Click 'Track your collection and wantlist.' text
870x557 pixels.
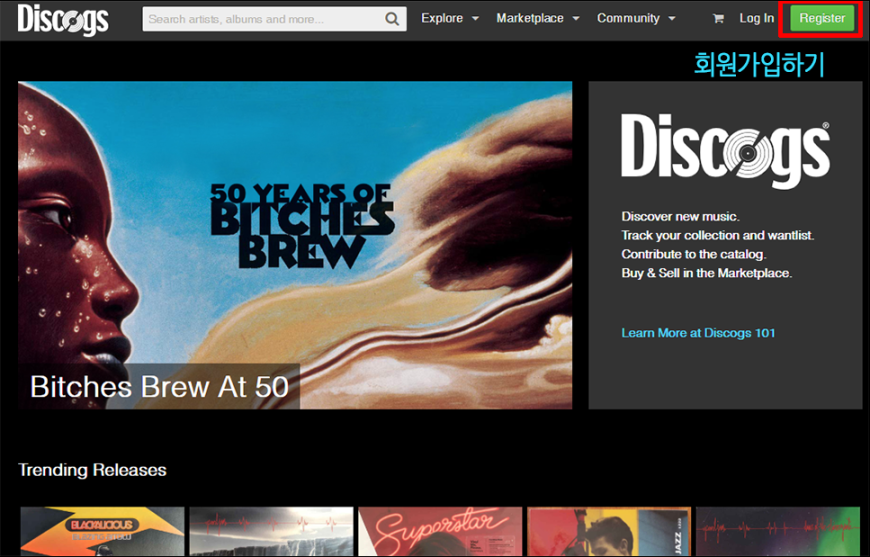[x=717, y=235]
